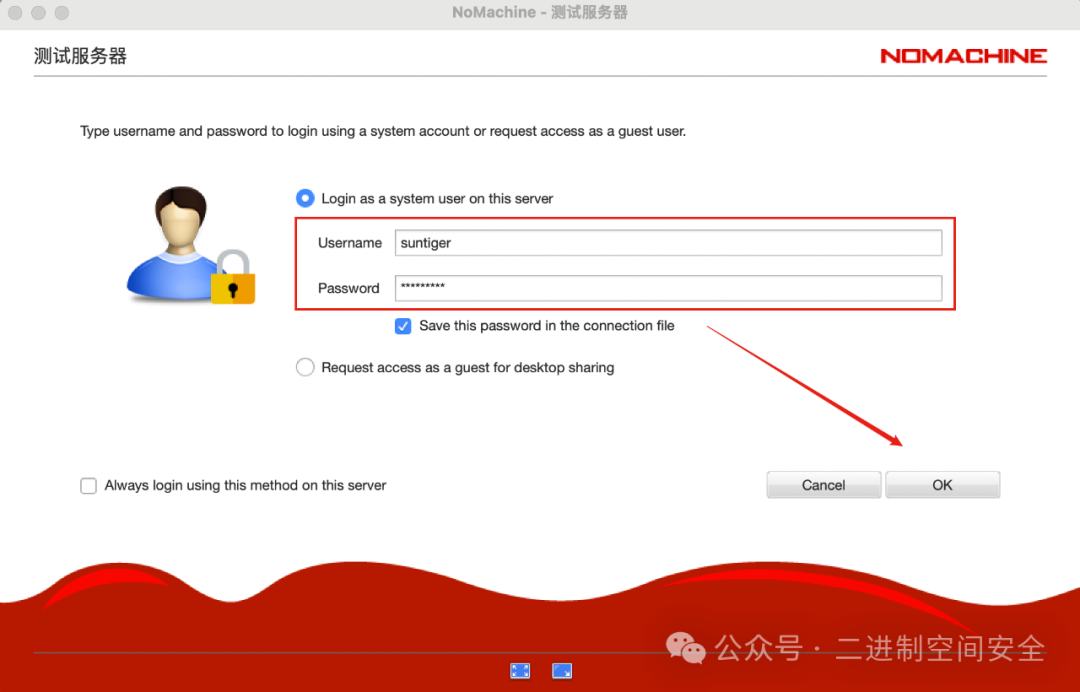Click the 'Type username and password' instruction text
The height and width of the screenshot is (692, 1080).
pos(383,131)
